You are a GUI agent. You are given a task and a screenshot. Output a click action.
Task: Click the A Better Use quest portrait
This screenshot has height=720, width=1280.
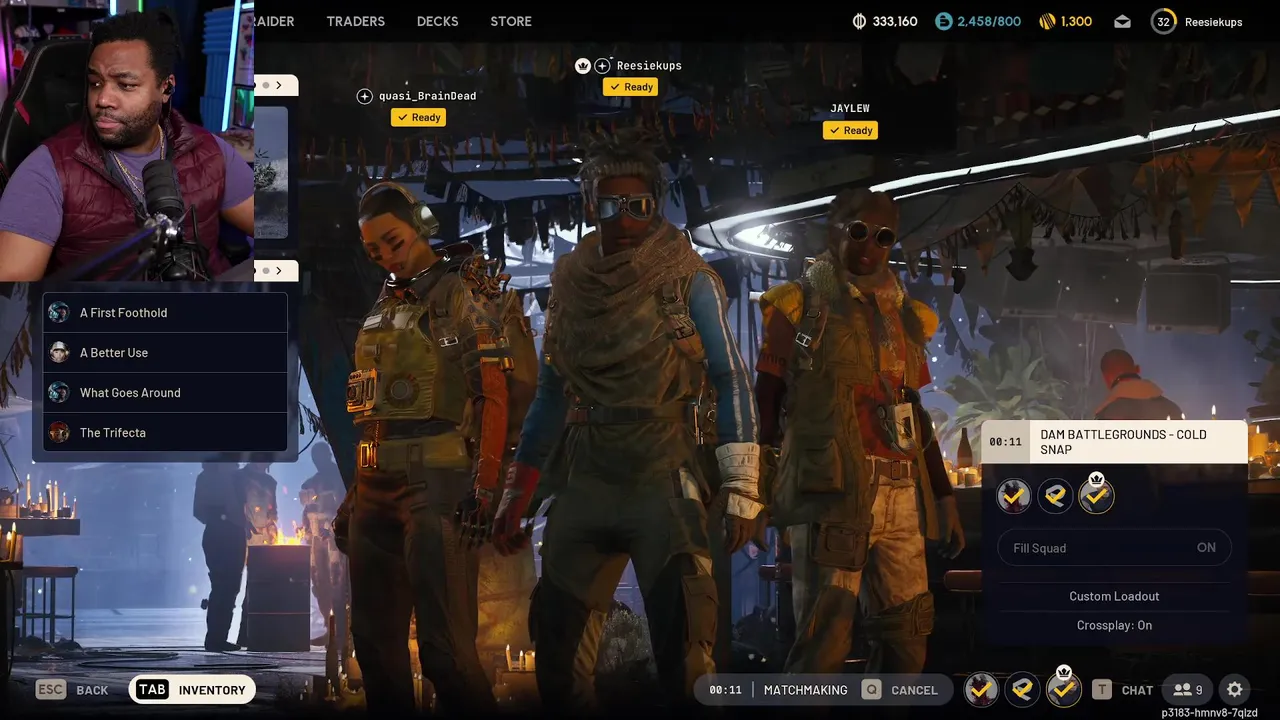[59, 353]
